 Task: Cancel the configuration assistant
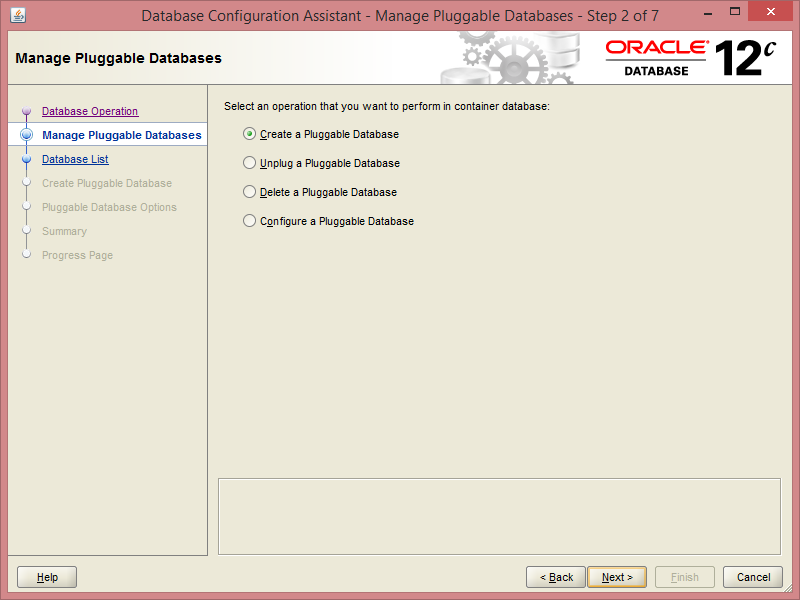(753, 577)
